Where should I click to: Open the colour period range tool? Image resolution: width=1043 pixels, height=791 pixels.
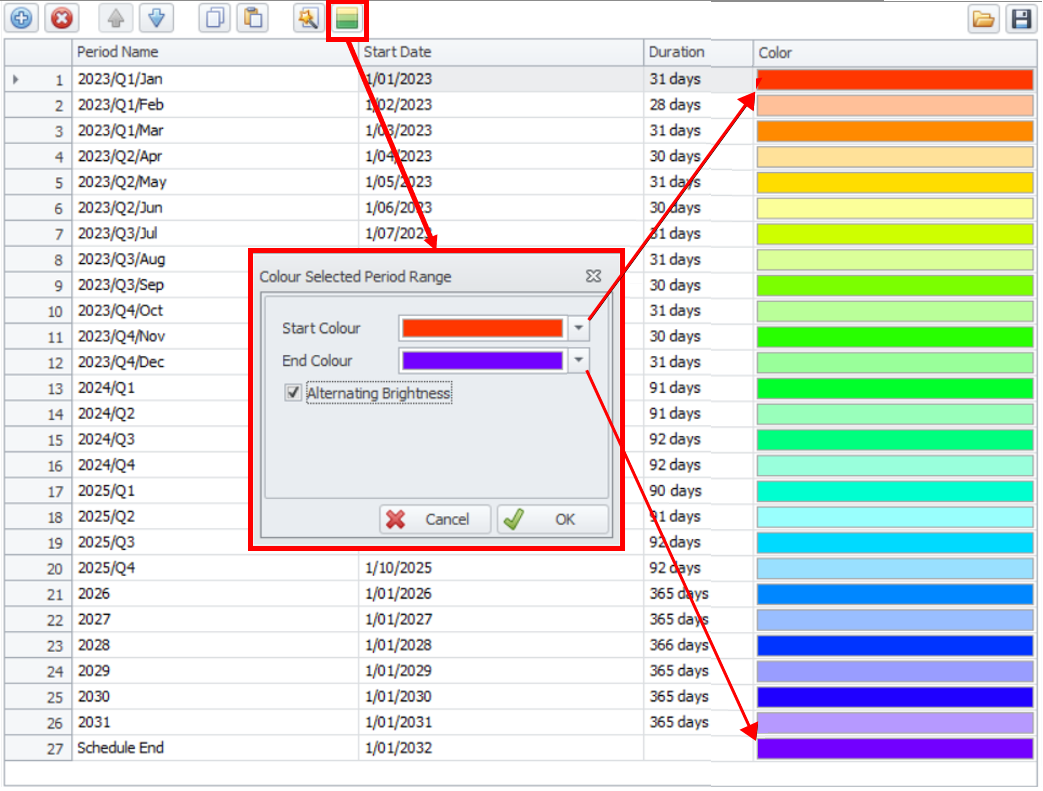click(347, 19)
